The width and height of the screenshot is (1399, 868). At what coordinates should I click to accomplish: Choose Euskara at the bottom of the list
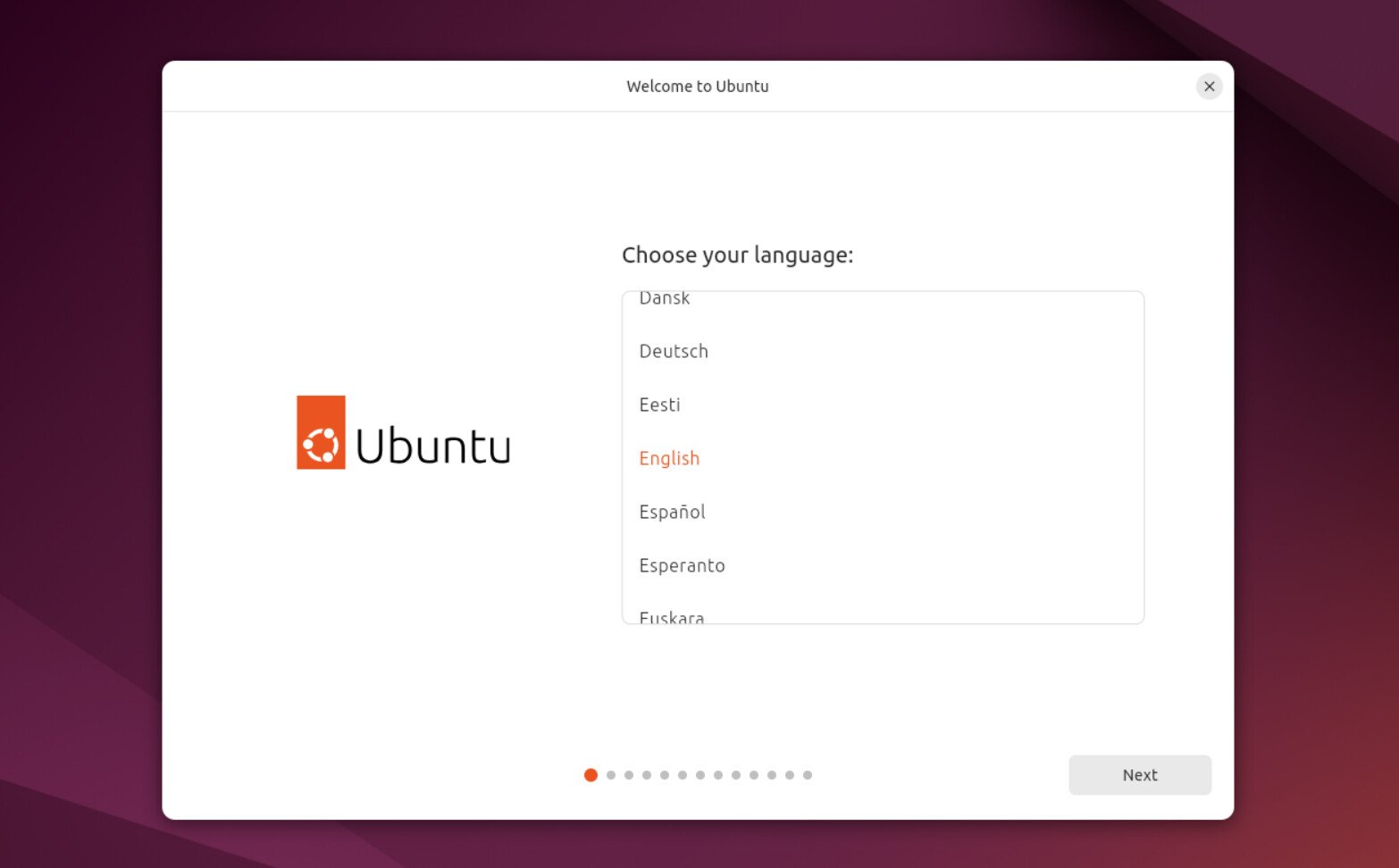pyautogui.click(x=671, y=615)
